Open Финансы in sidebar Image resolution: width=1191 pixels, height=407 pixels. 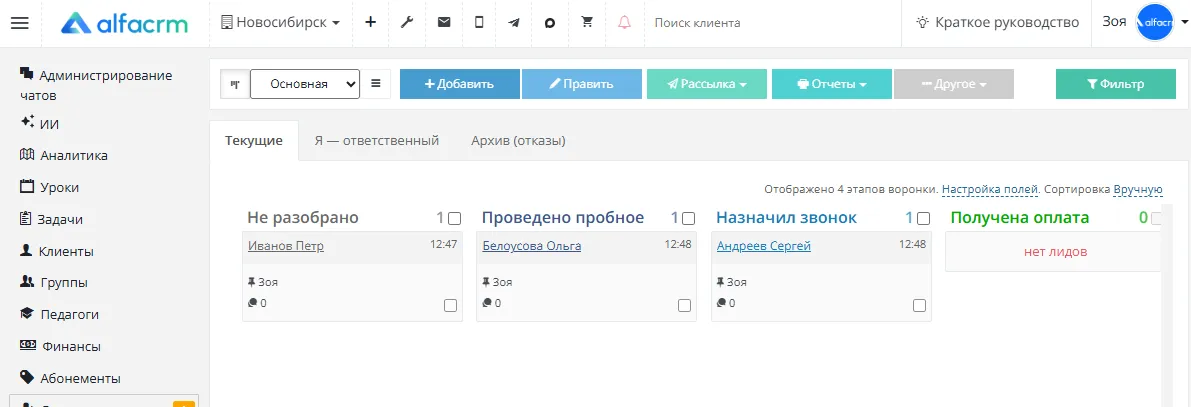tap(60, 346)
